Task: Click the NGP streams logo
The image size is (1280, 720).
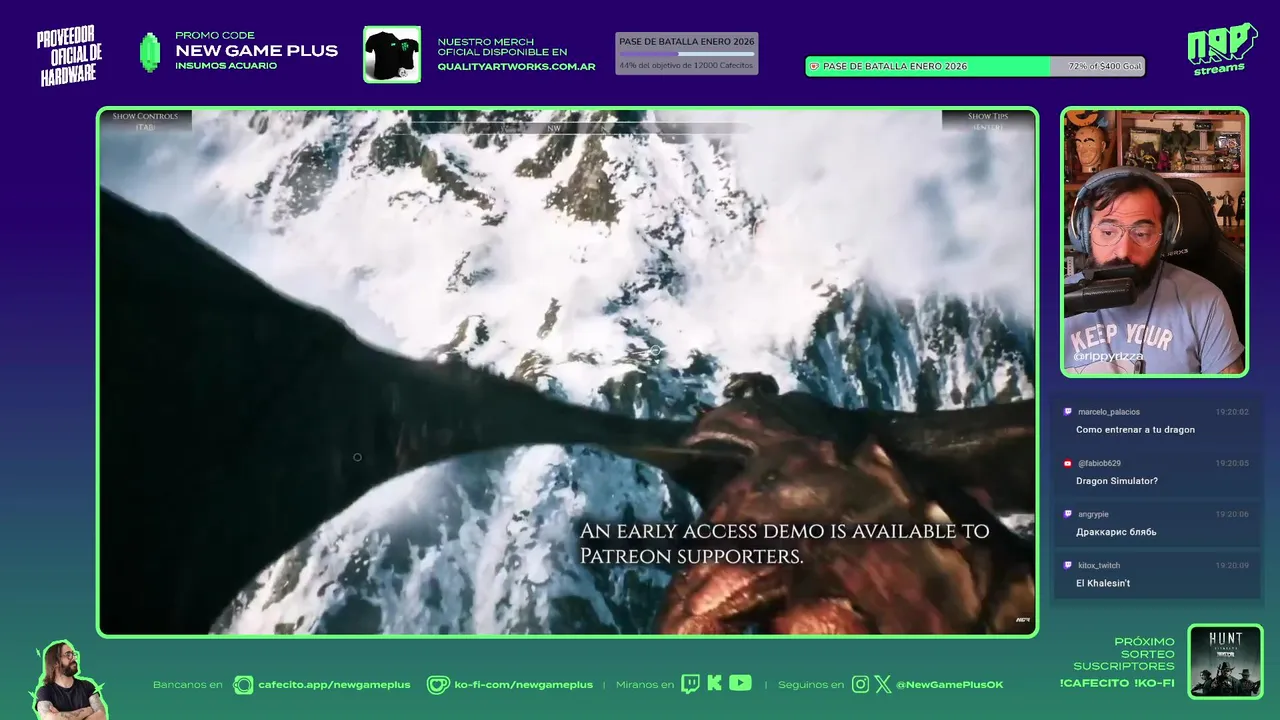Action: click(1222, 48)
